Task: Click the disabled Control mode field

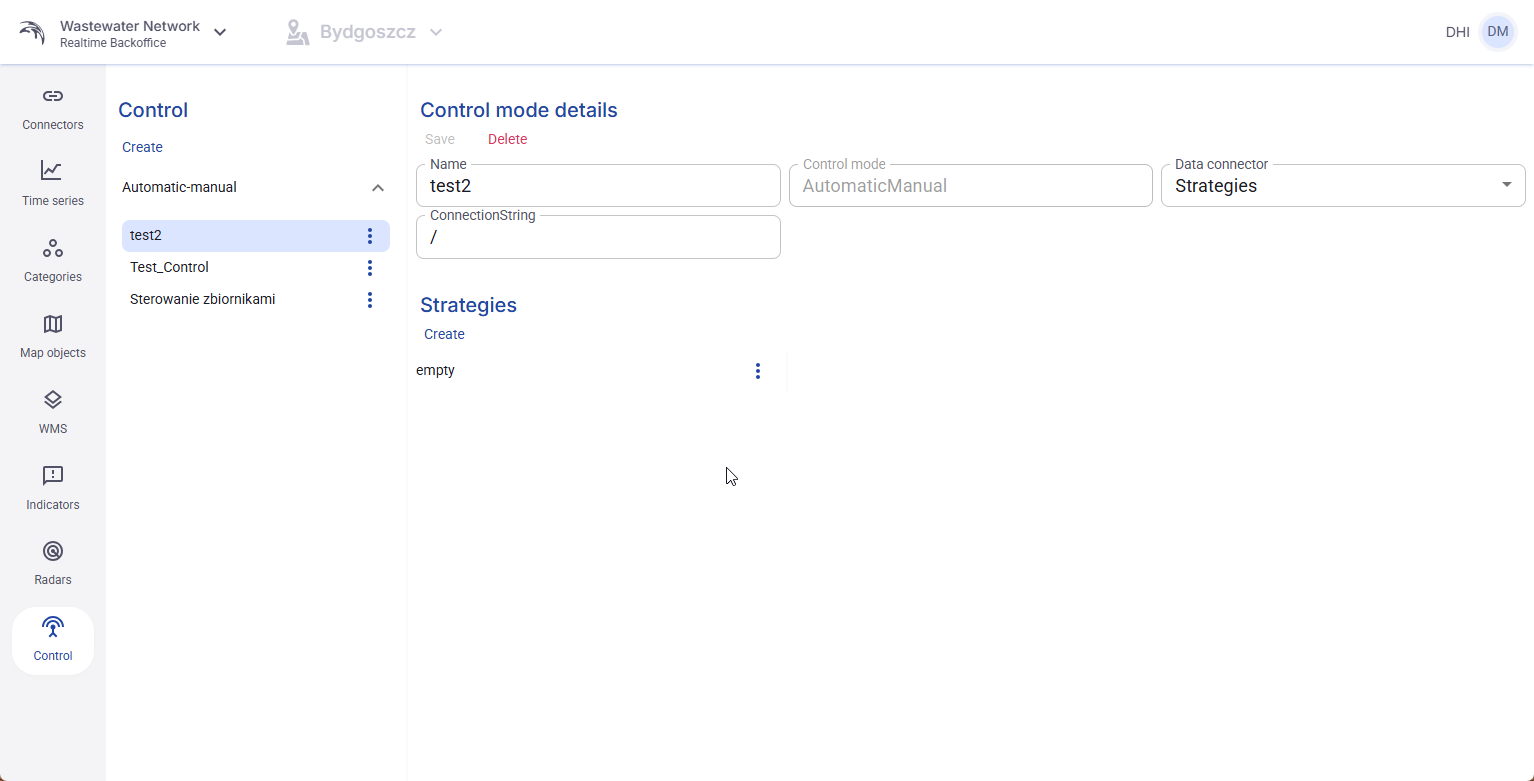Action: 971,186
